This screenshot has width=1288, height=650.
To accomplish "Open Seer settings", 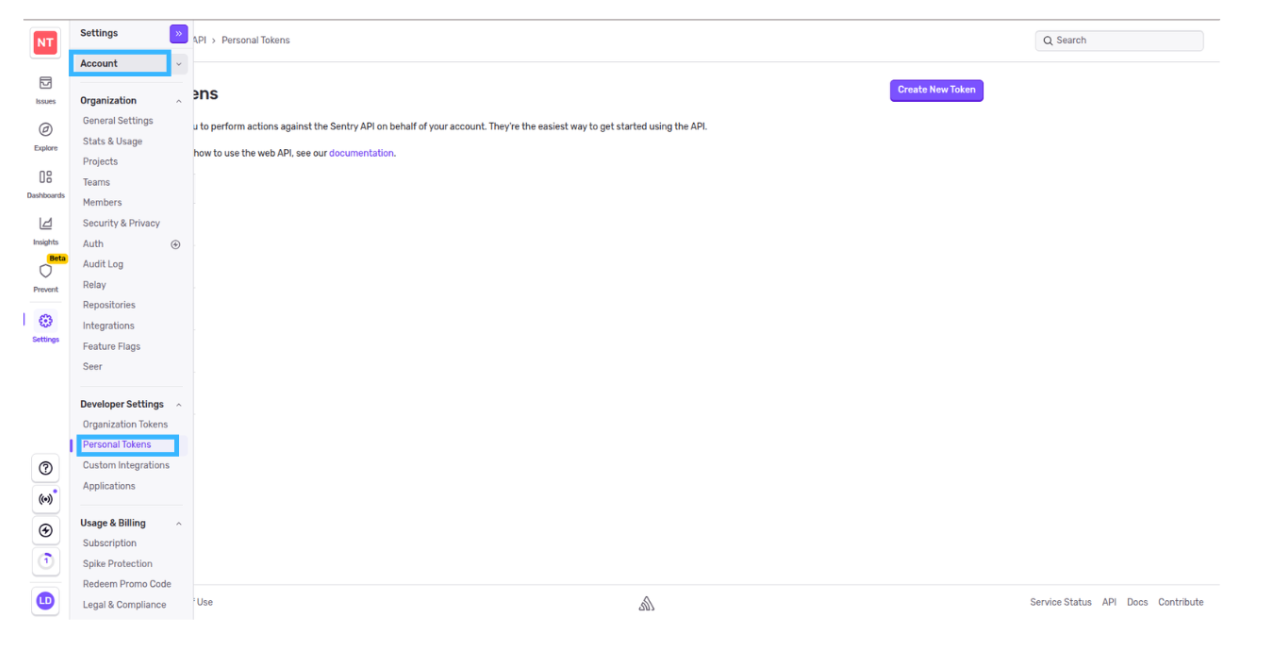I will pyautogui.click(x=92, y=367).
